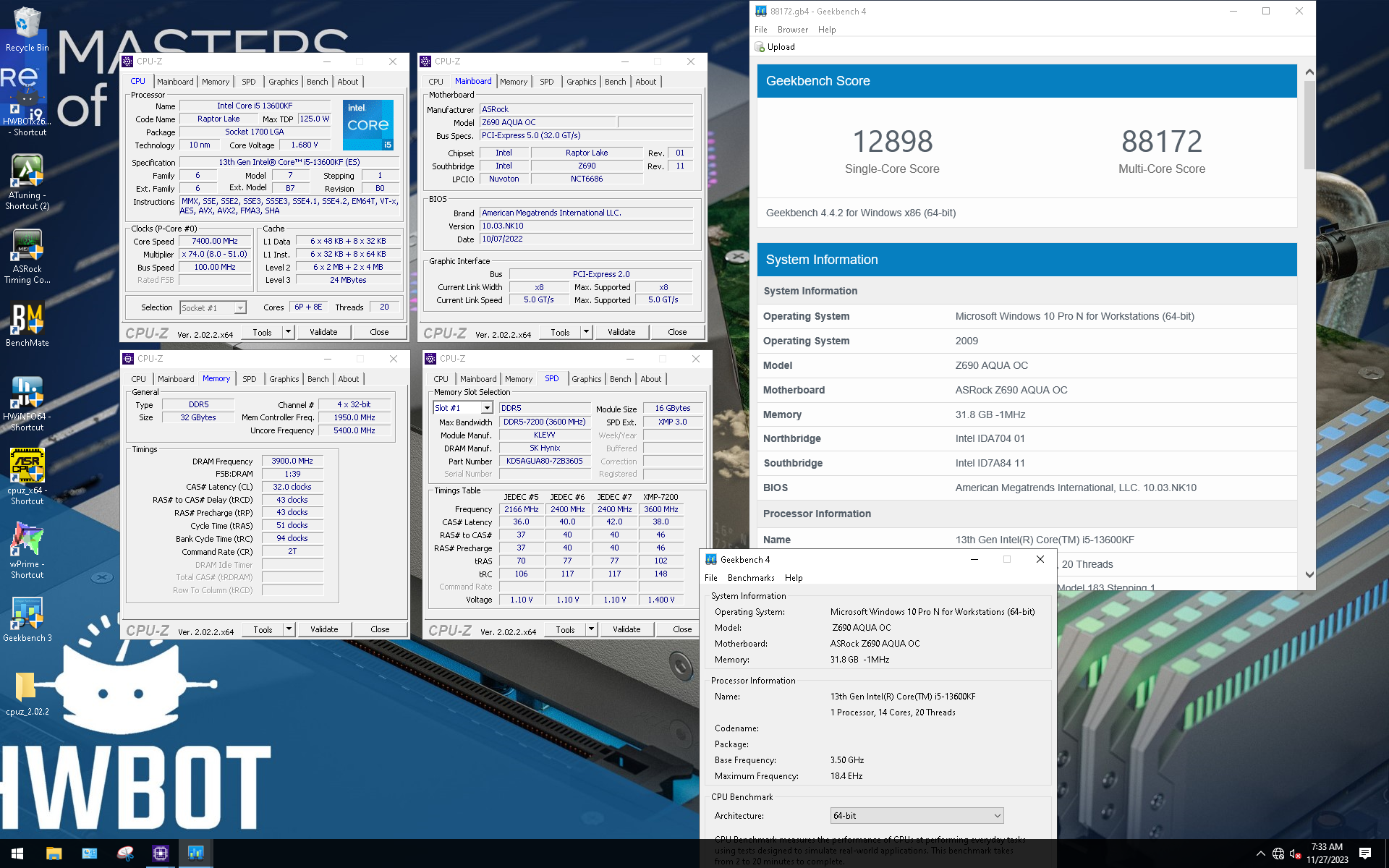The image size is (1389, 868).
Task: Expand Tools arrow in Mainboard window
Action: click(586, 332)
